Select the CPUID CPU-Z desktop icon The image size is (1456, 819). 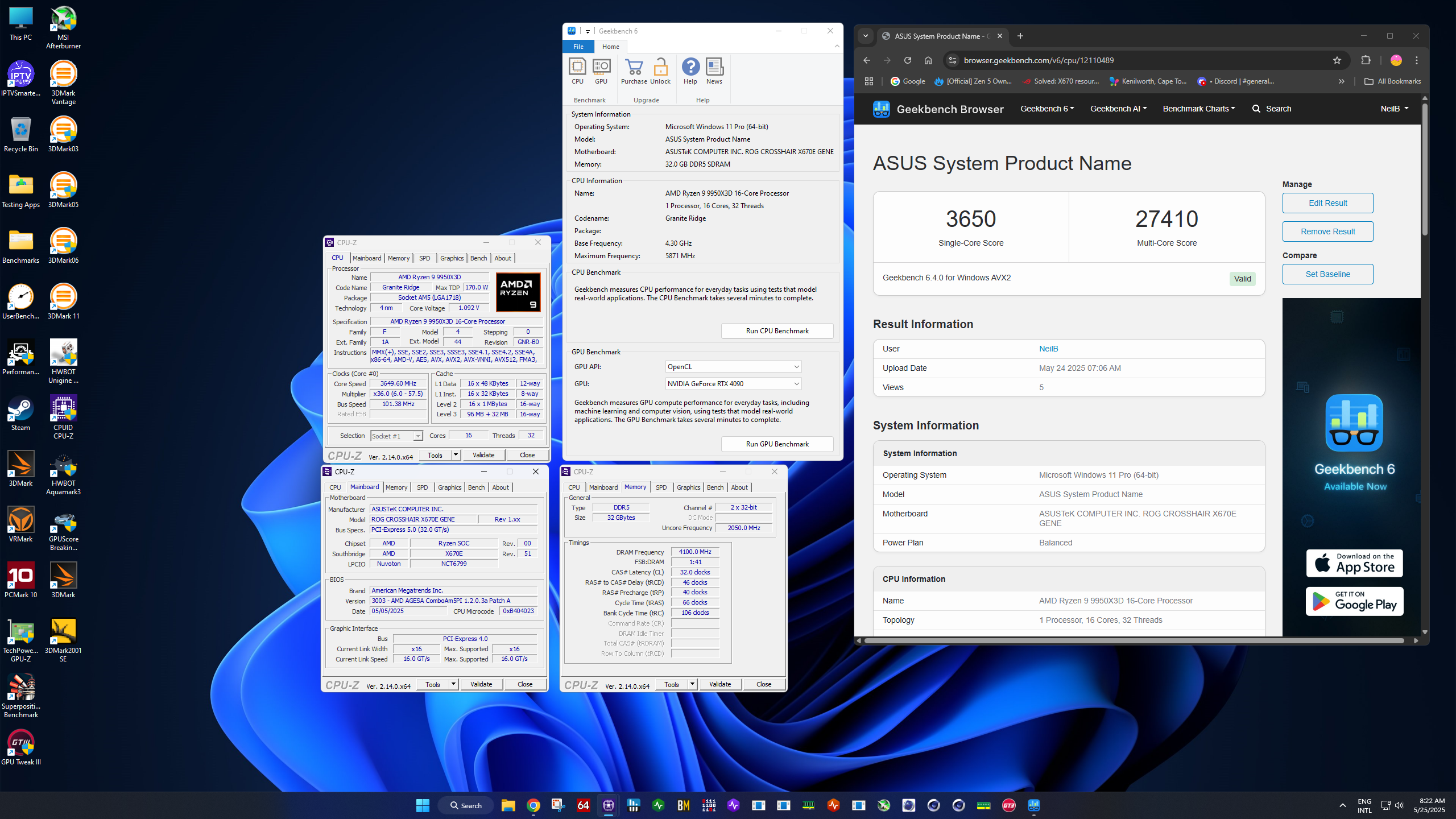[x=63, y=417]
